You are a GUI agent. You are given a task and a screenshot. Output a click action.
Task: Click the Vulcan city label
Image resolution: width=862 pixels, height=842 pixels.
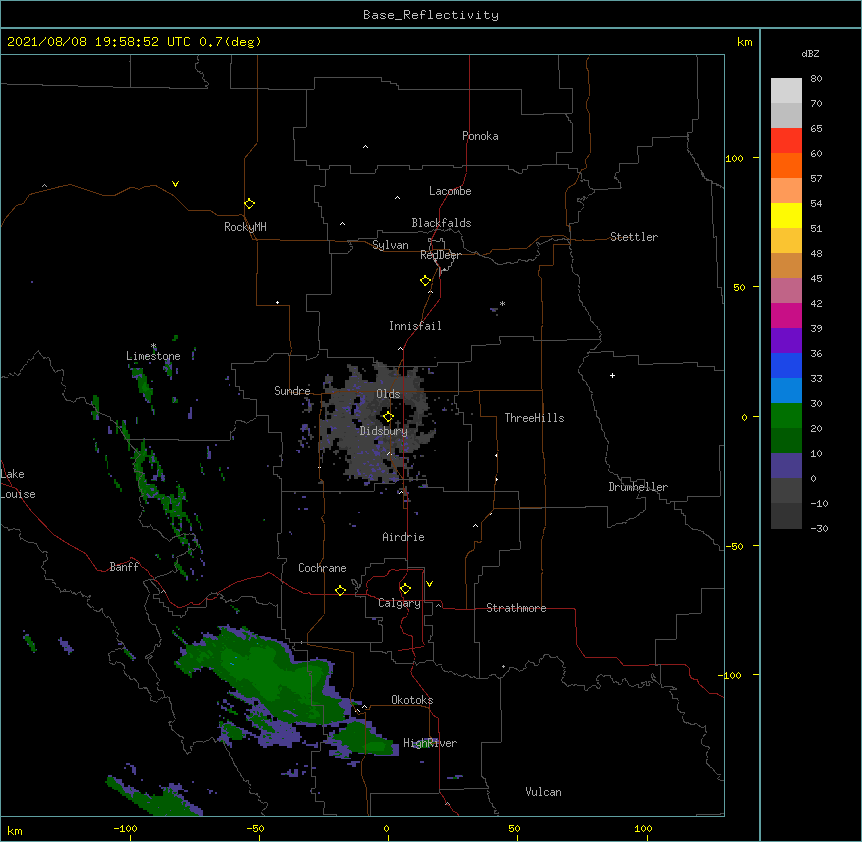coord(543,792)
